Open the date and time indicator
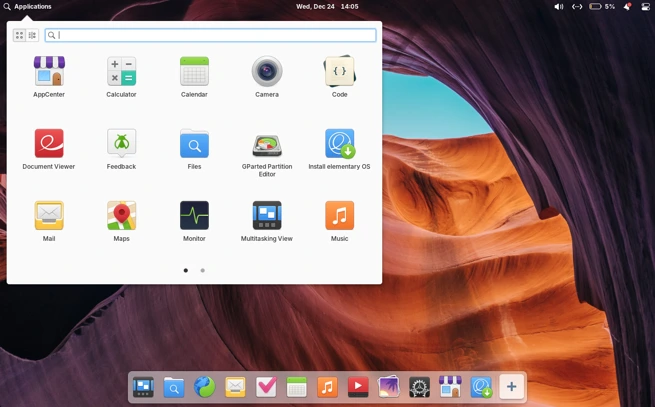655x407 pixels. pos(327,6)
